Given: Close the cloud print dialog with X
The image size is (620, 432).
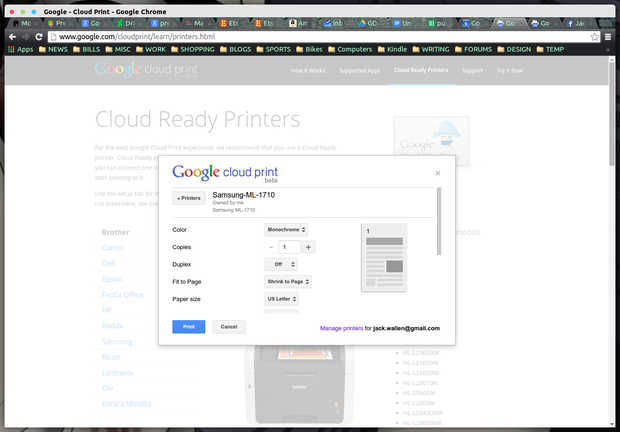Looking at the screenshot, I should click(x=438, y=173).
